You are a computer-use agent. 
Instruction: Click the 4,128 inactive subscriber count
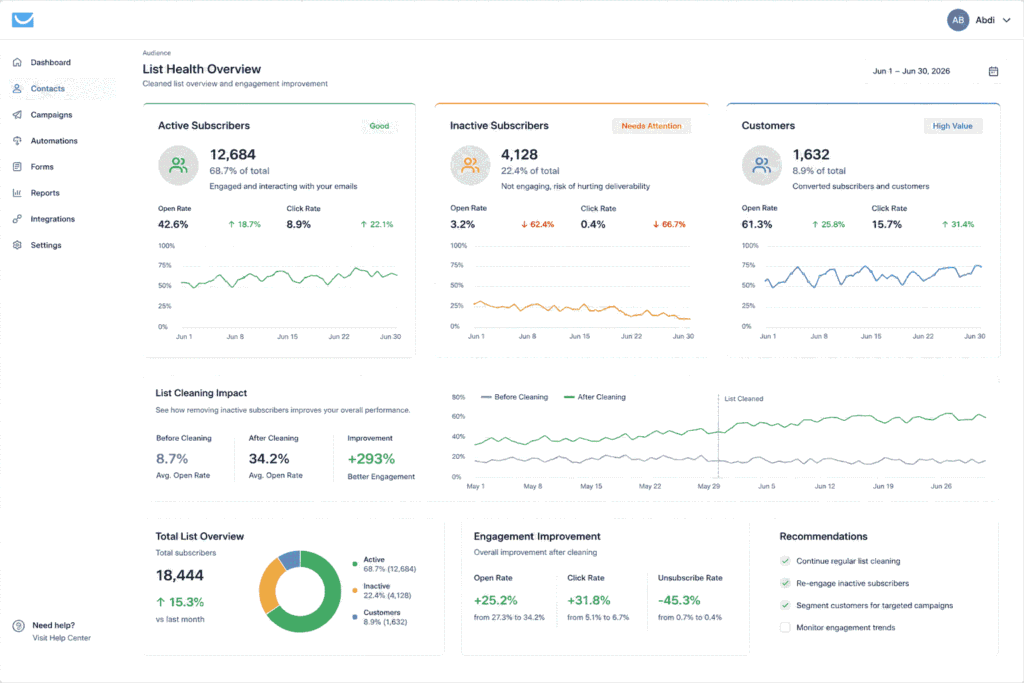point(519,155)
